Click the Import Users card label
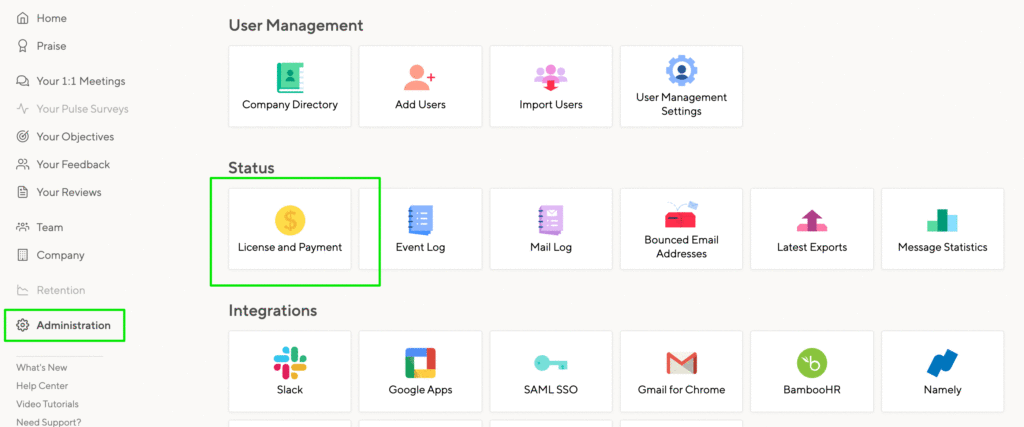1024x427 pixels. [551, 104]
